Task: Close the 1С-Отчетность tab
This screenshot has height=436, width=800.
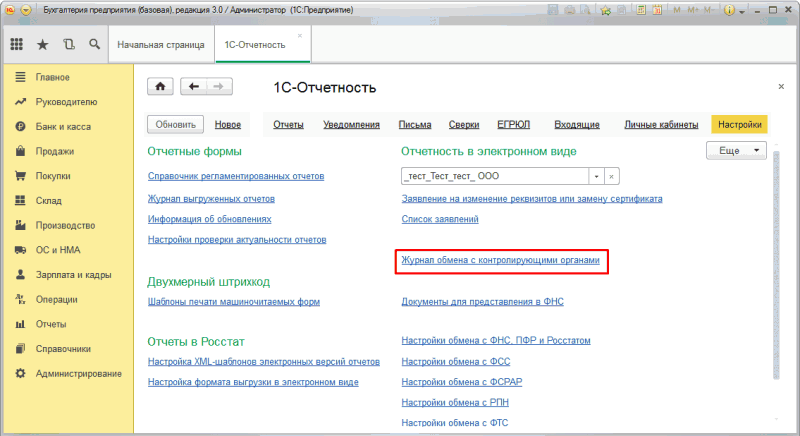Action: [300, 35]
